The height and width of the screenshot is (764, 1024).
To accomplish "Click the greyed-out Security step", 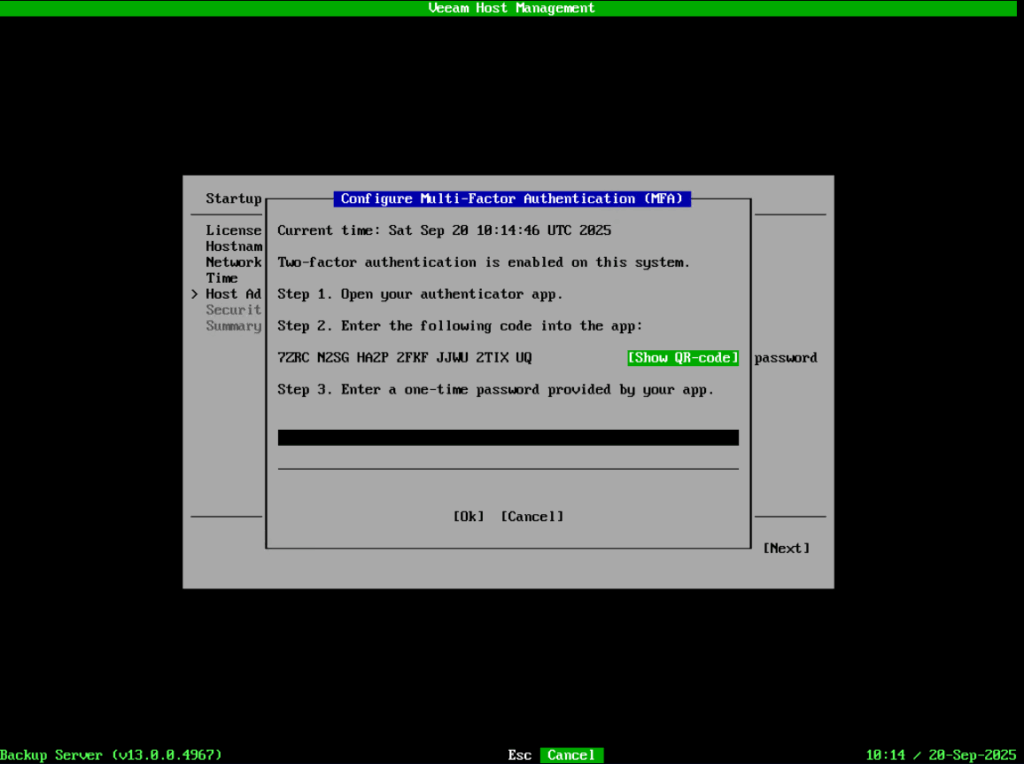I will coord(233,310).
